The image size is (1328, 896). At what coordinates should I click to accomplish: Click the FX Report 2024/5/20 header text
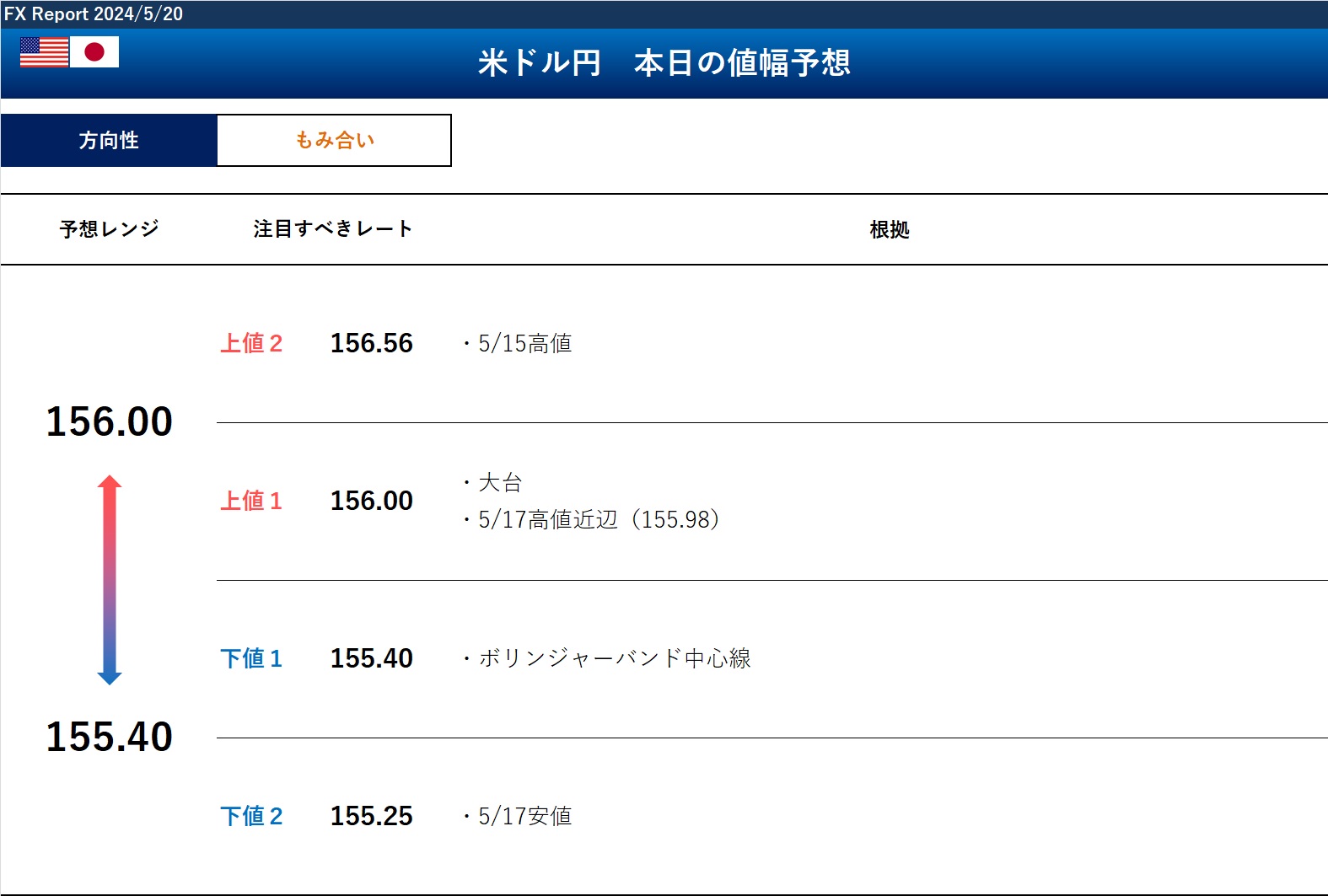coord(94,14)
